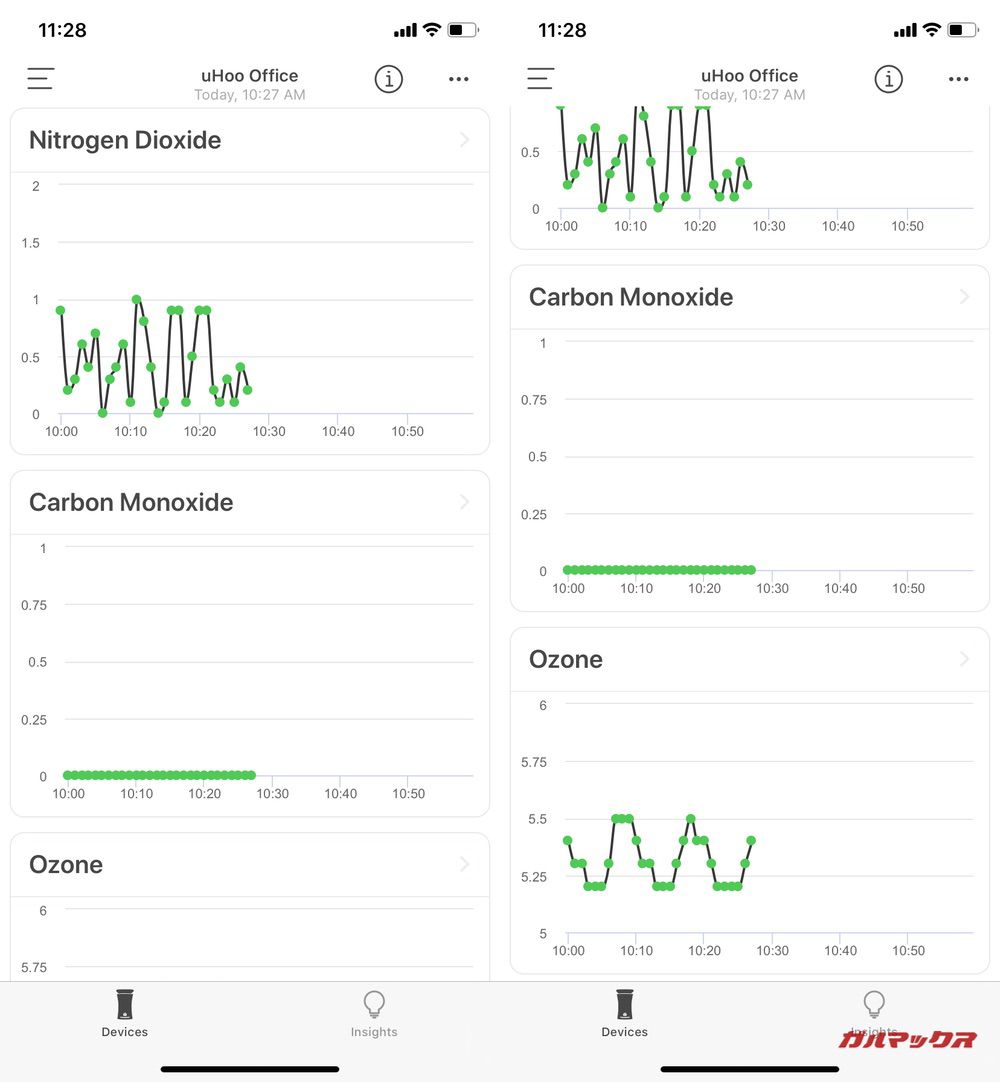Viewport: 1000px width, 1082px height.
Task: Tap the uHoo Office title on left screen
Action: 249,76
